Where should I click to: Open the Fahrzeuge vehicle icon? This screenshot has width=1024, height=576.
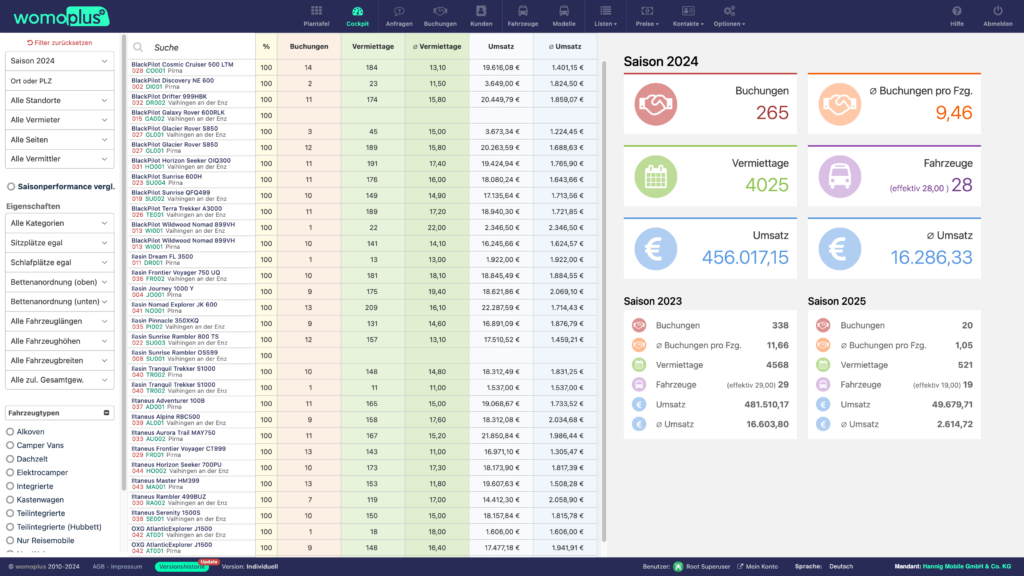tap(523, 11)
